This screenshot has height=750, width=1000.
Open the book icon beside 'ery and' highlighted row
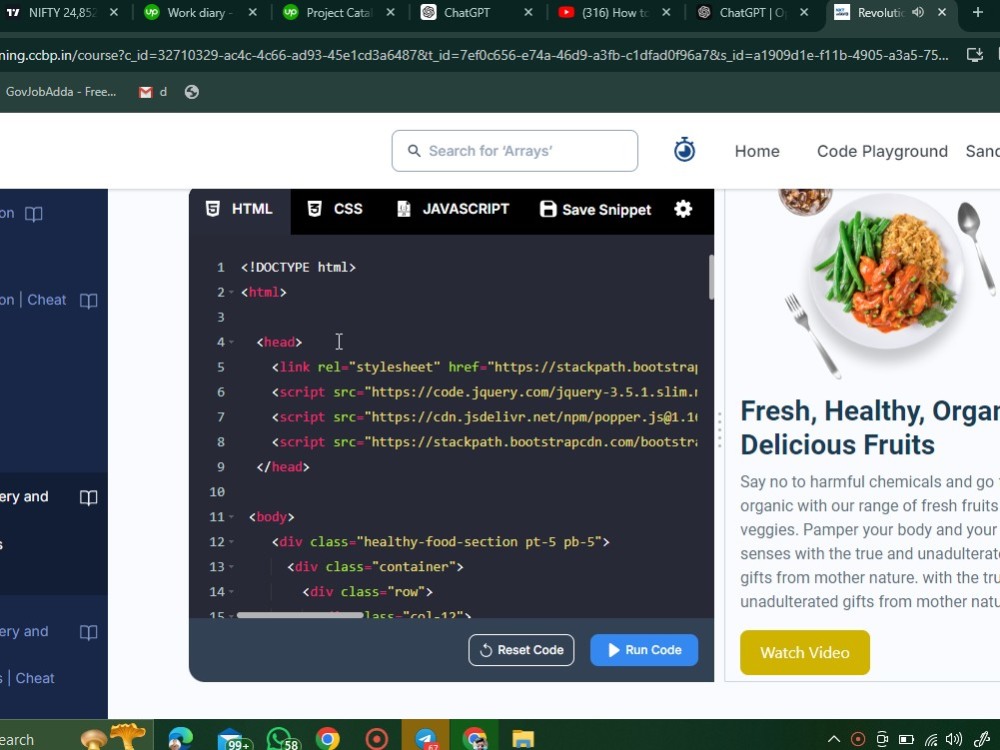tap(89, 497)
